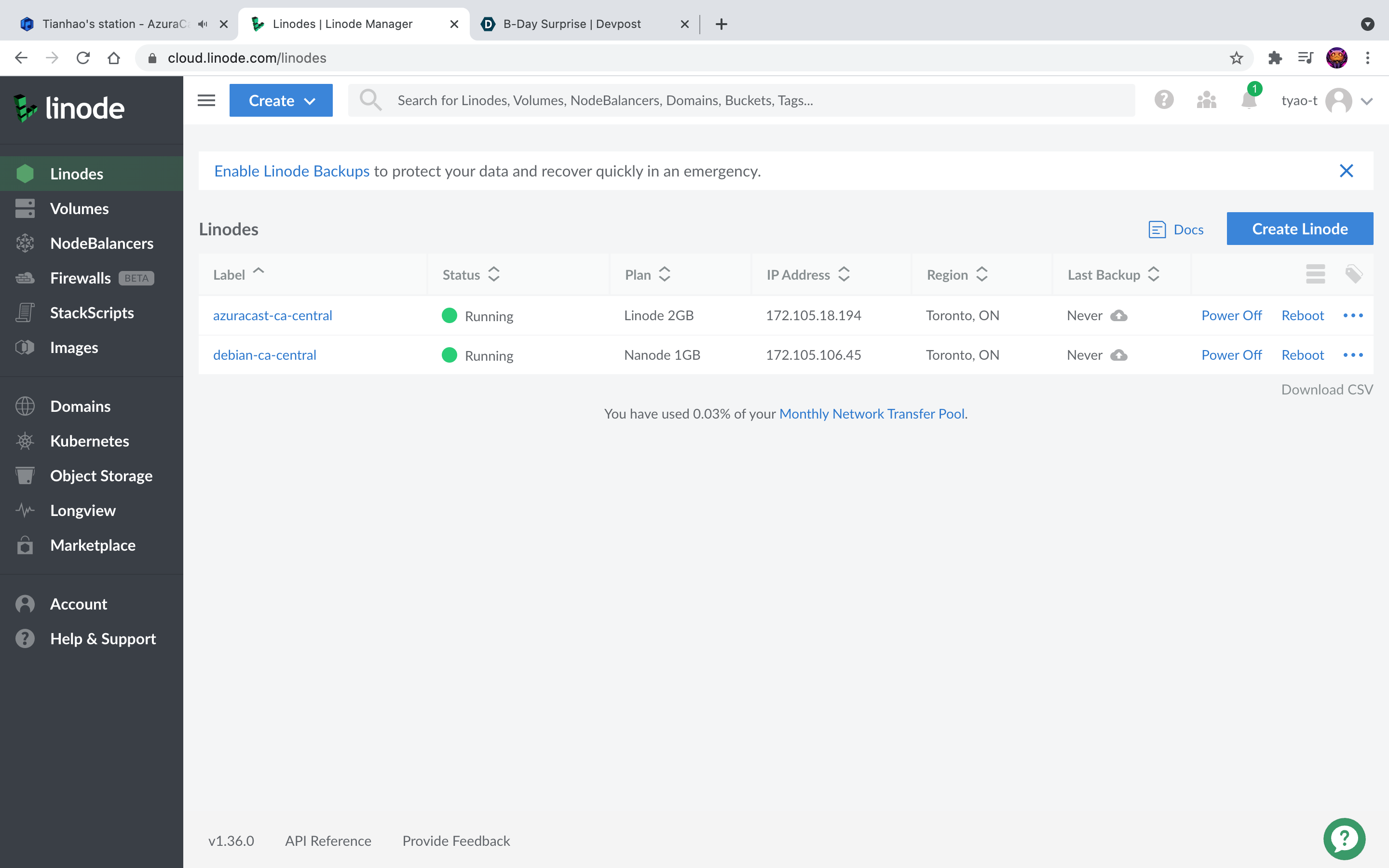Click the list view icon in table header
Viewport: 1389px width, 868px height.
[1315, 274]
